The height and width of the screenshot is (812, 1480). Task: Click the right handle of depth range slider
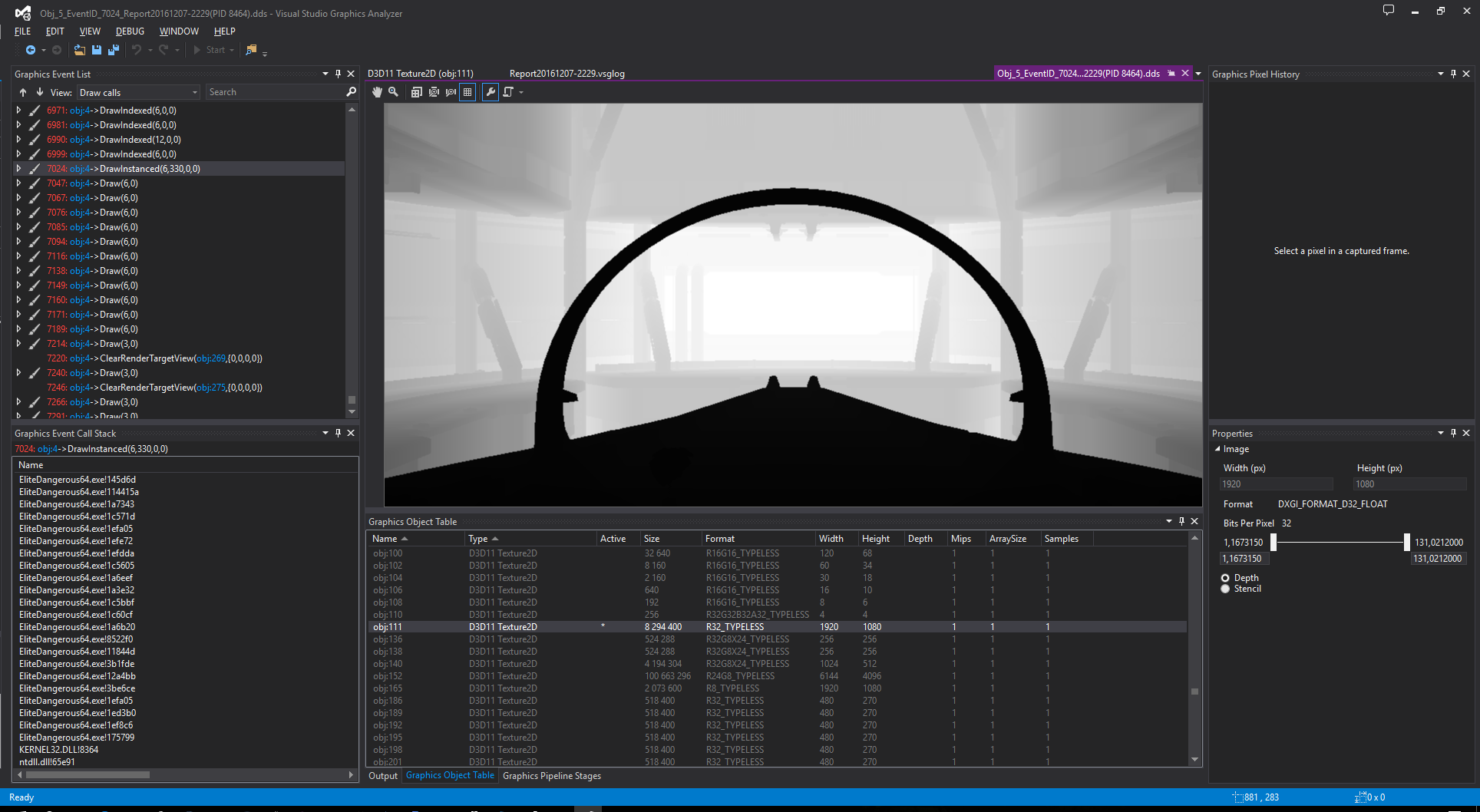1406,542
